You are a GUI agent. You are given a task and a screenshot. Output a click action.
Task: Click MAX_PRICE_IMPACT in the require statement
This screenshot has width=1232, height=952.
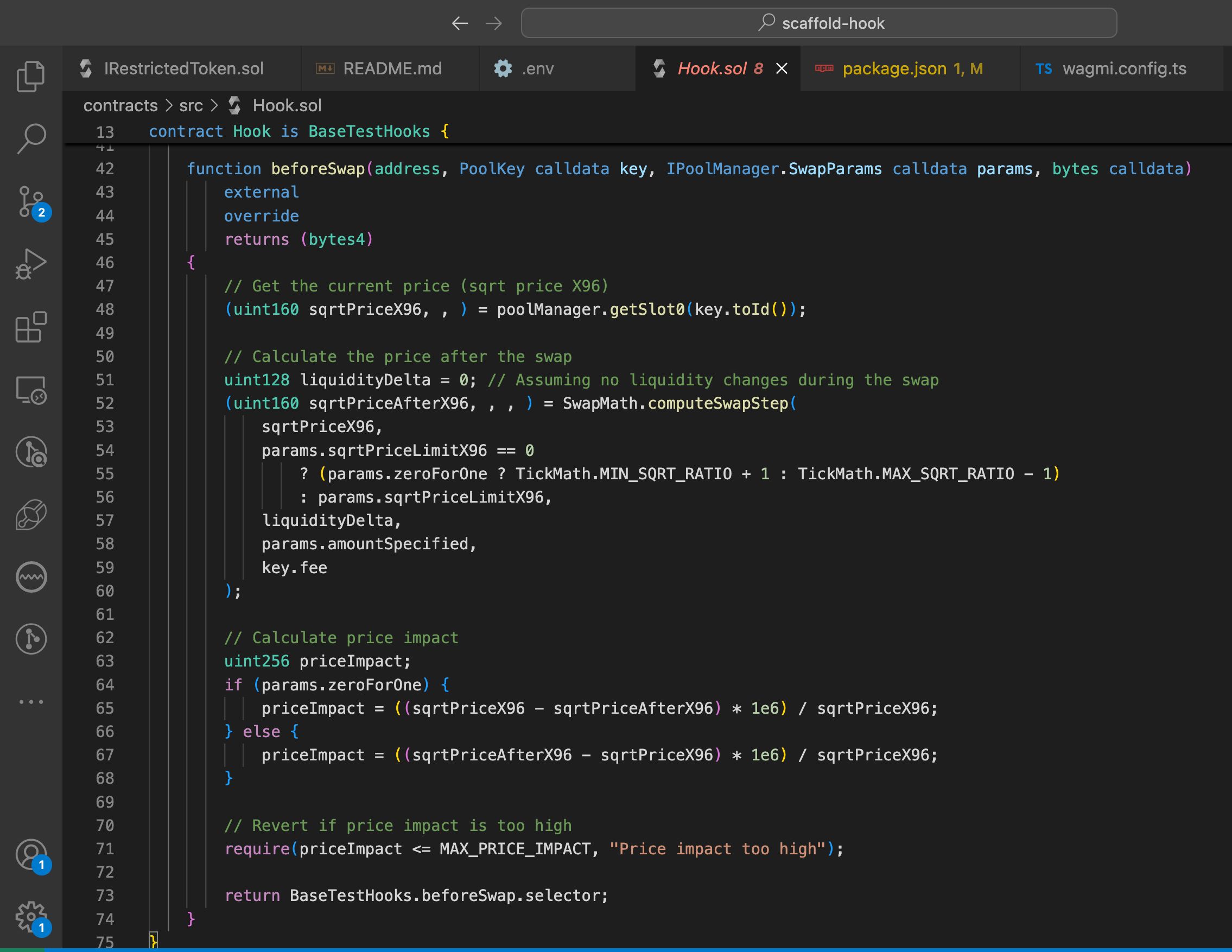tap(515, 849)
